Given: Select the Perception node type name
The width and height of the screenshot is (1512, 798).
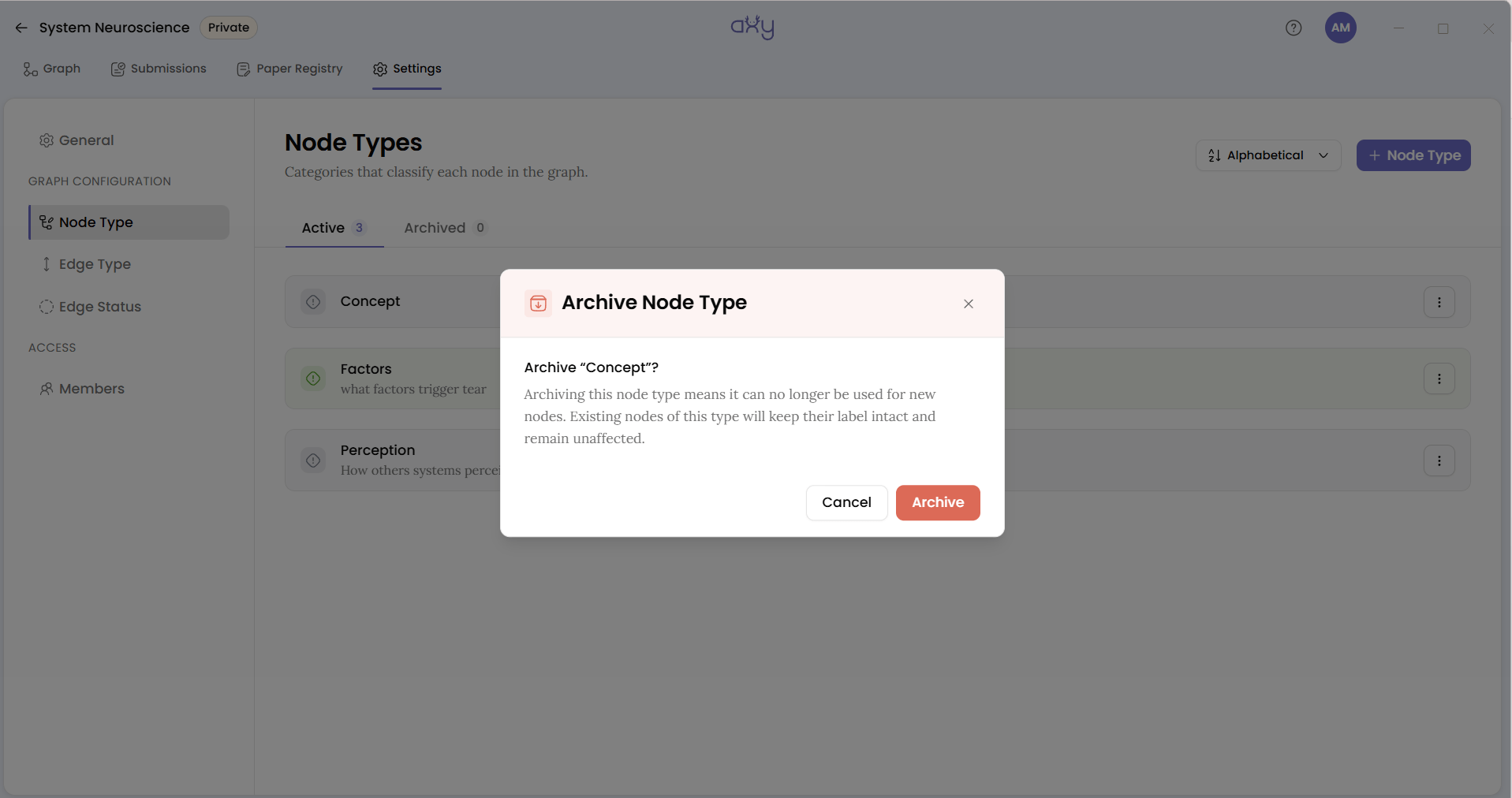Looking at the screenshot, I should coord(378,450).
